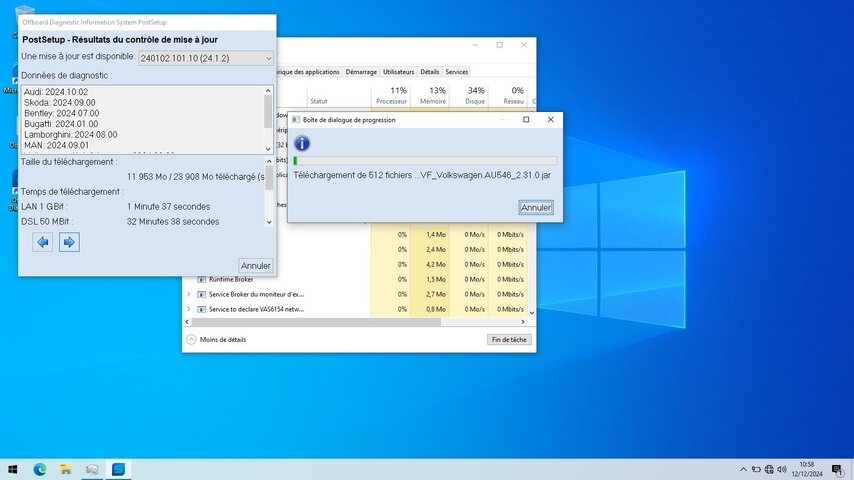Click diagnostic data list scrollbar up arrow
The width and height of the screenshot is (854, 480).
coord(268,91)
